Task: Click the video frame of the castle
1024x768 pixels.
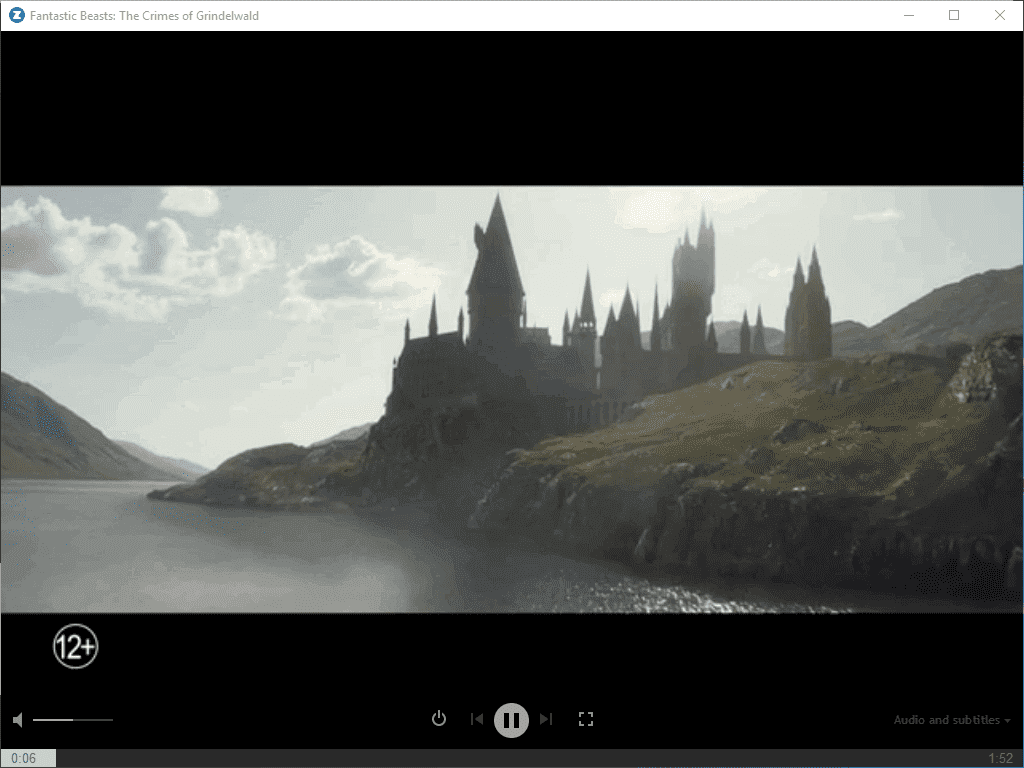Action: click(512, 400)
